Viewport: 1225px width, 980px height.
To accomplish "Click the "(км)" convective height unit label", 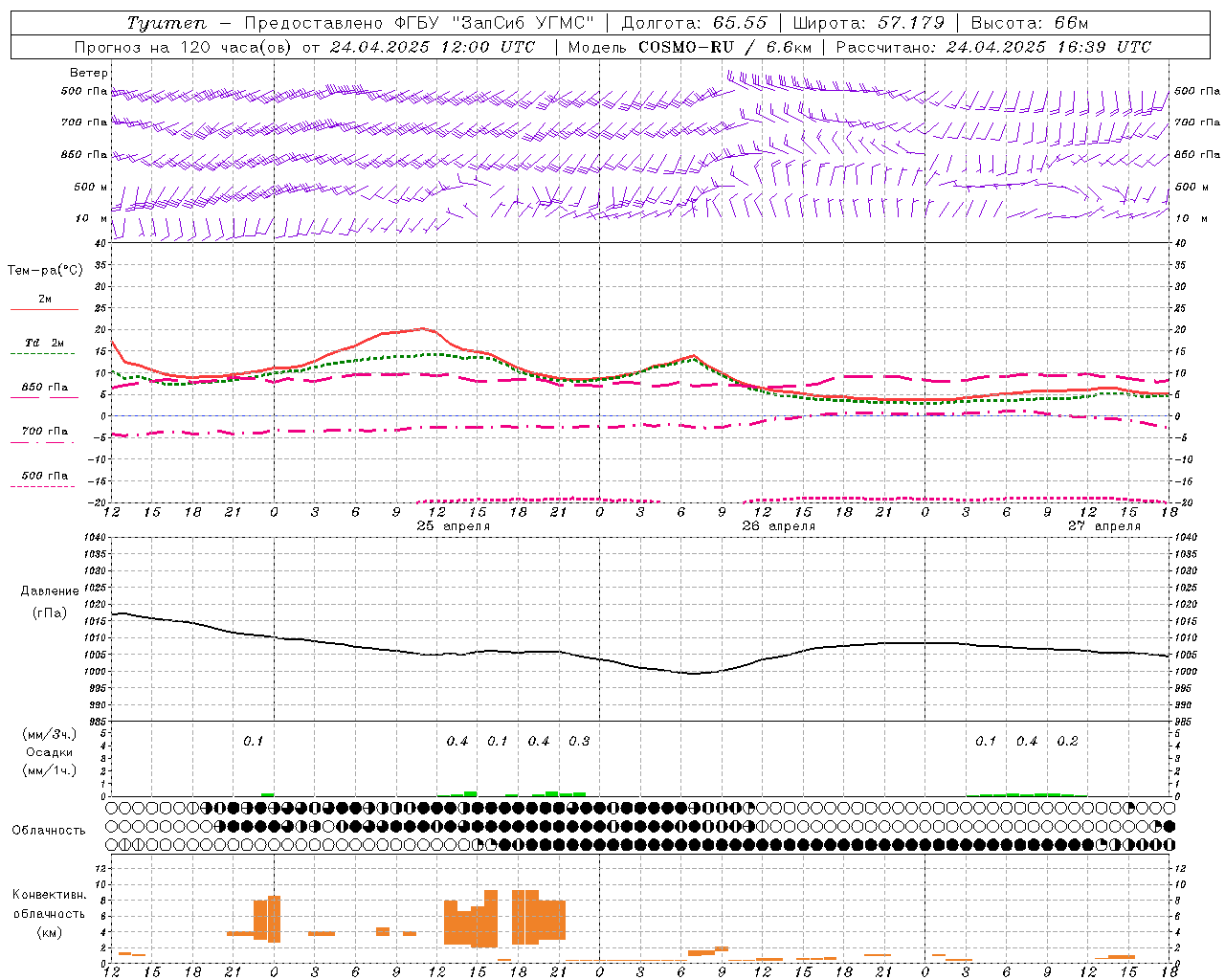I will point(50,932).
